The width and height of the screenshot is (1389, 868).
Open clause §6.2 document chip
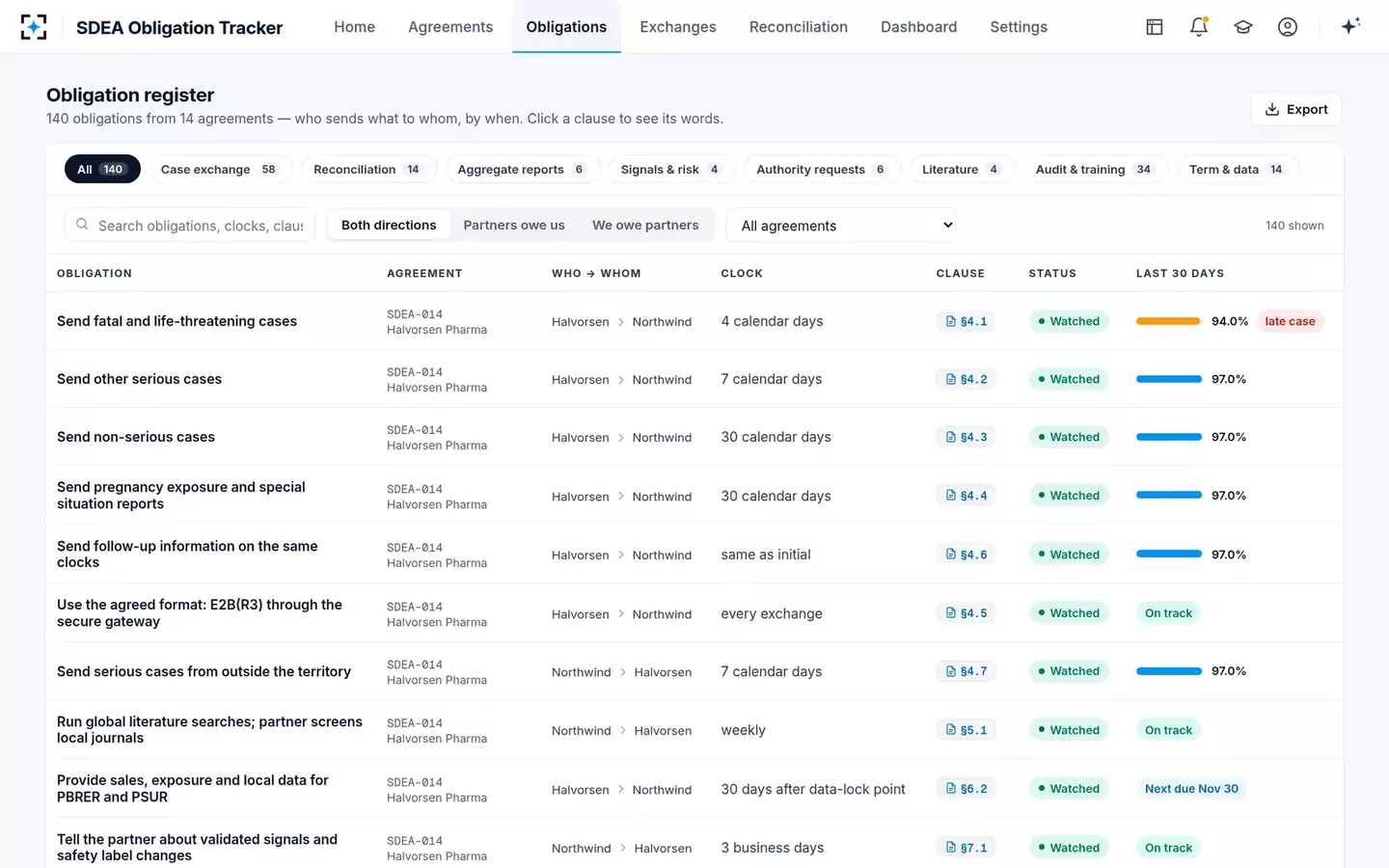click(967, 789)
